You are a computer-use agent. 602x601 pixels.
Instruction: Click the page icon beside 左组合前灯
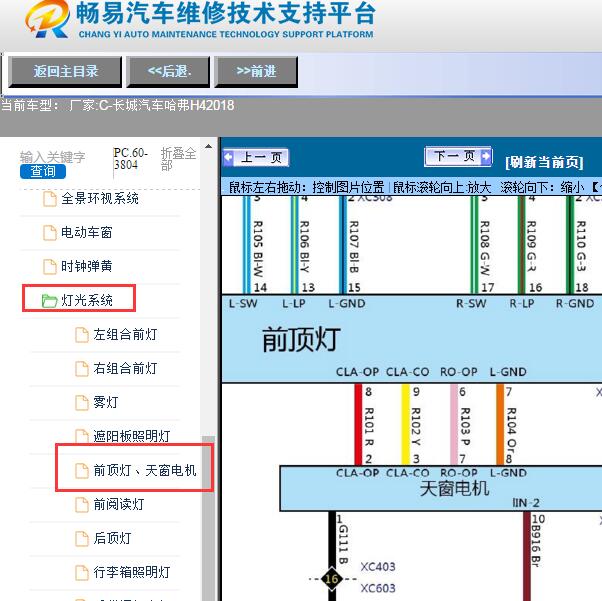82,334
